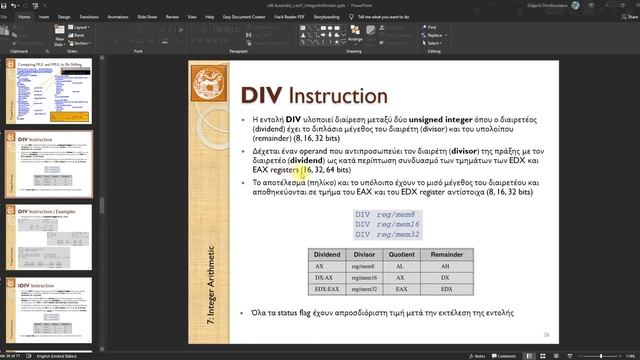This screenshot has height=360, width=640.
Task: Click the 'Remainder' table header cell
Action: pyautogui.click(x=447, y=255)
